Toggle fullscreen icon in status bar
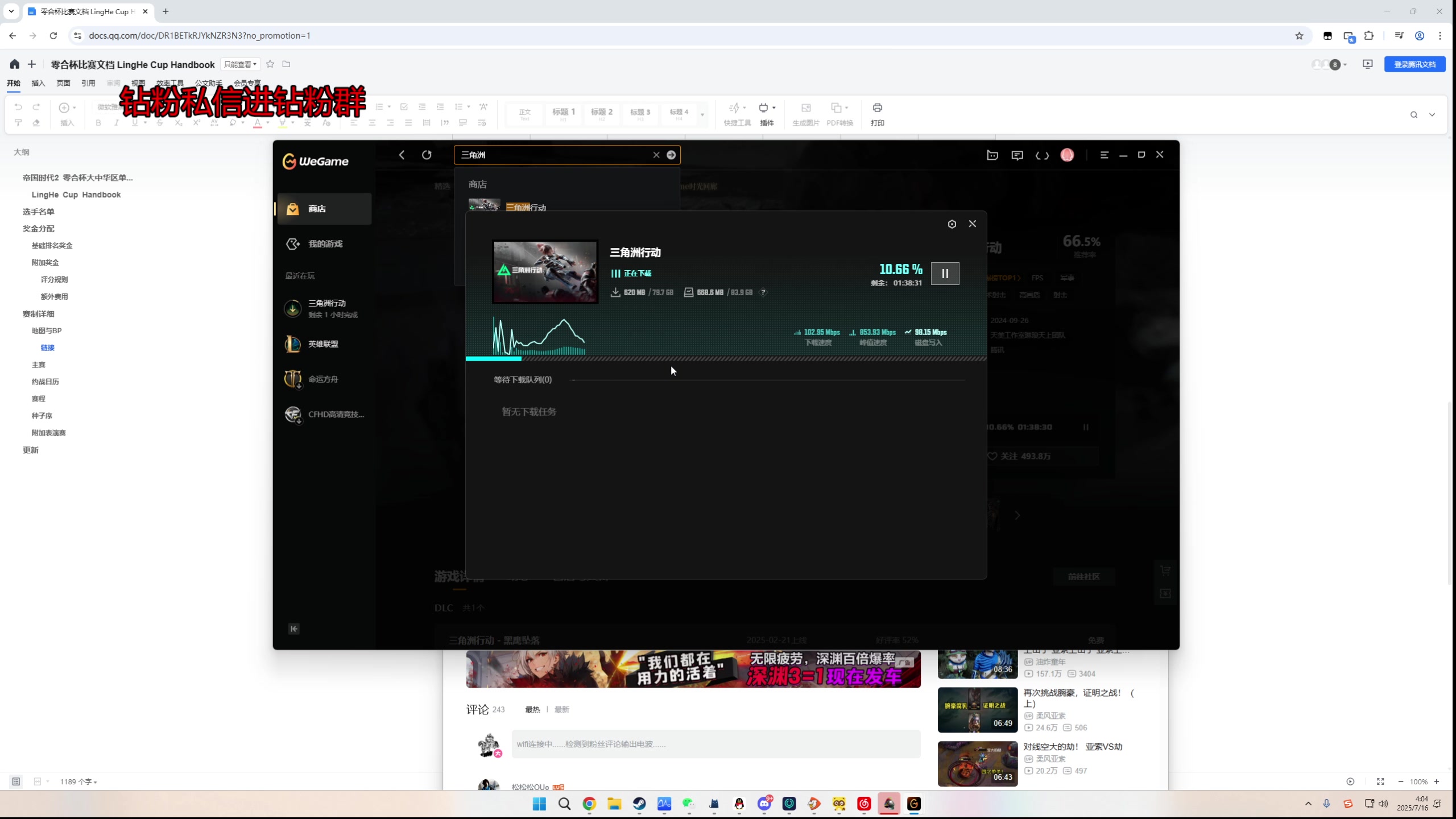Viewport: 1456px width, 819px height. tap(1380, 782)
